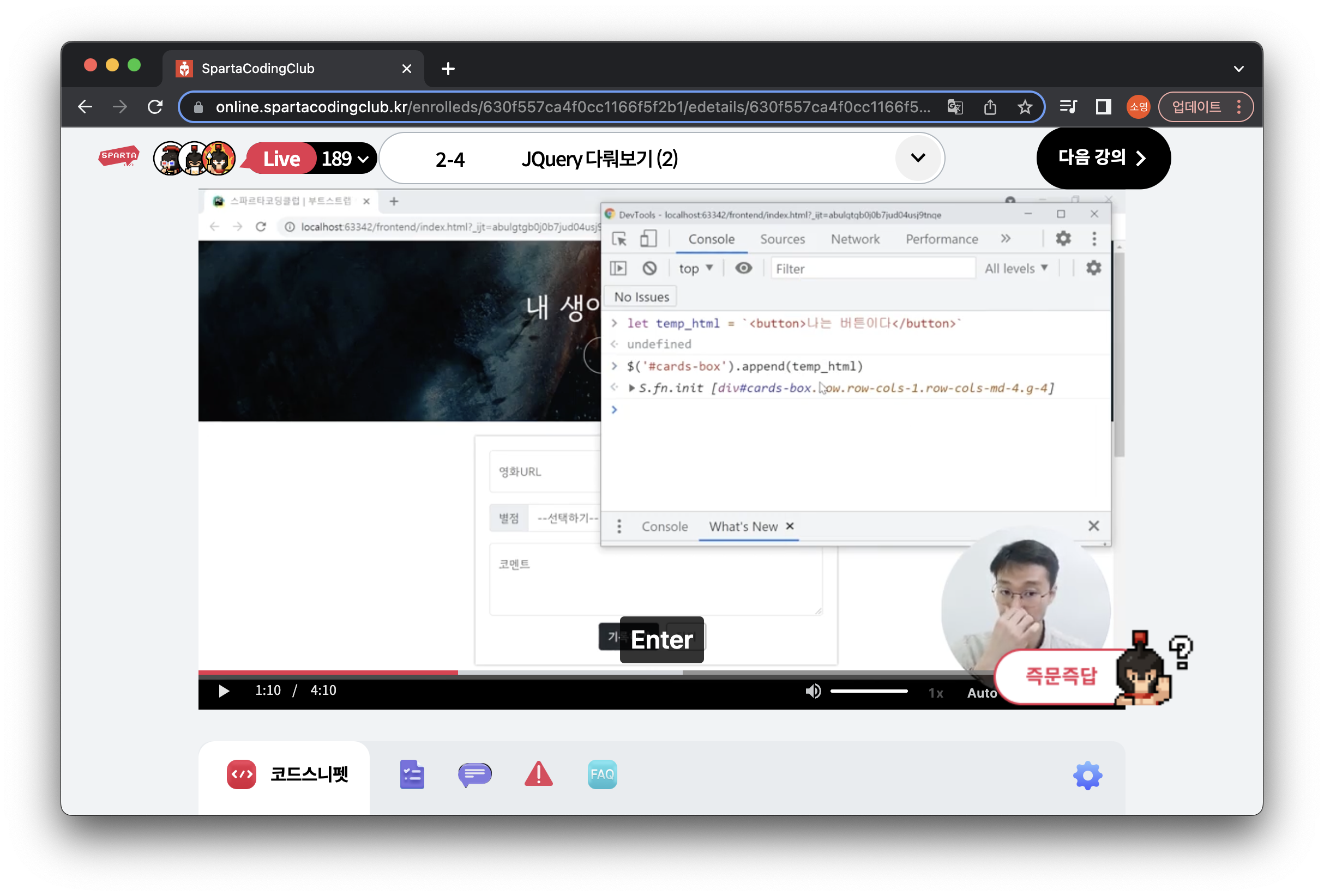Click the Sparta logo
This screenshot has height=896, width=1324.
(x=118, y=156)
